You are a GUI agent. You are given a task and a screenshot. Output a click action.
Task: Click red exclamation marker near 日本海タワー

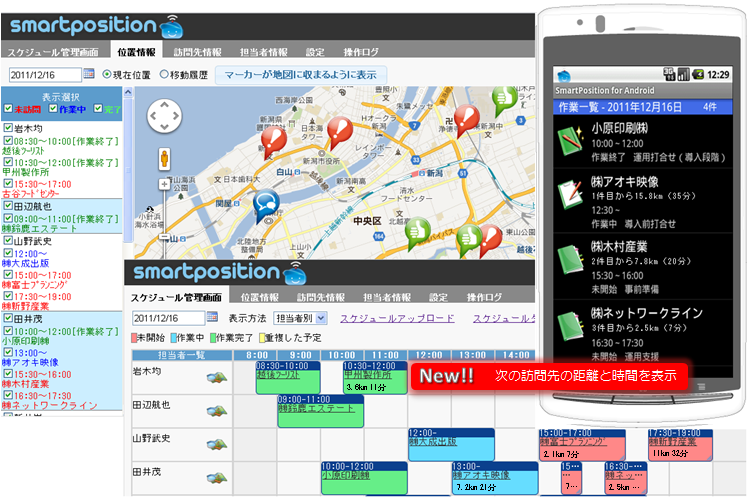tap(340, 130)
